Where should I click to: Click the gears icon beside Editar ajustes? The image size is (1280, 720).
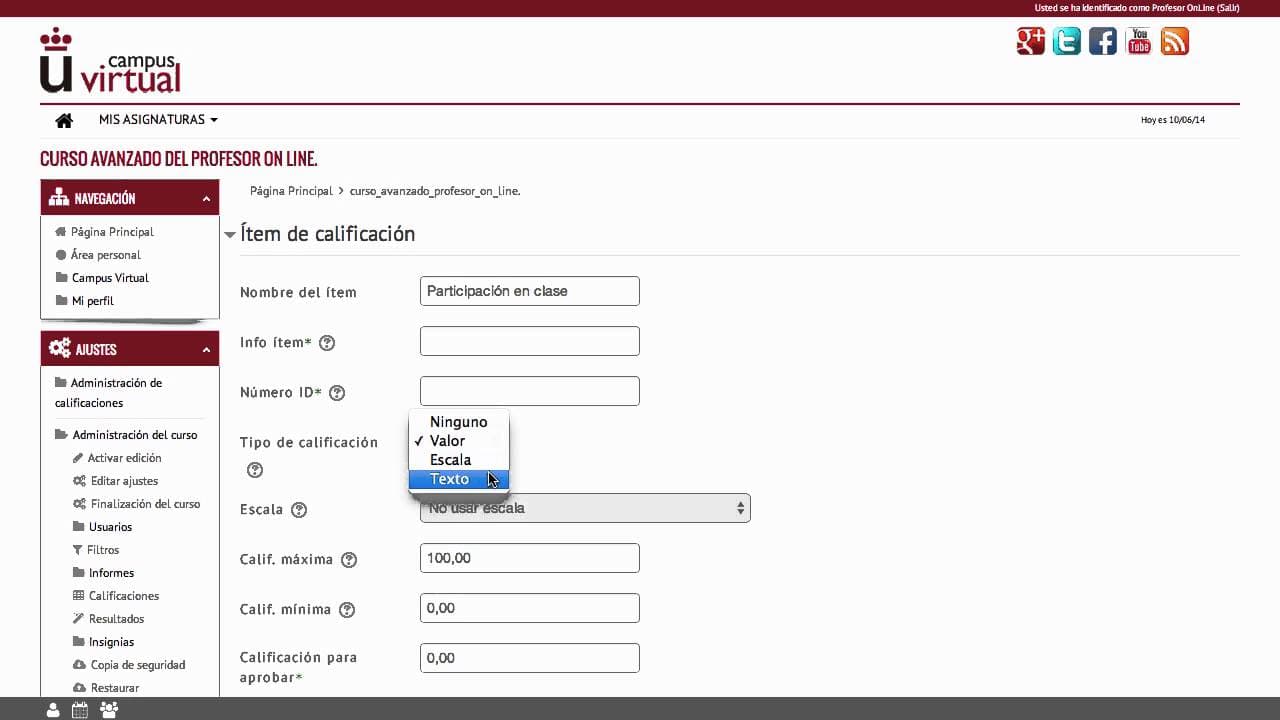click(x=79, y=481)
